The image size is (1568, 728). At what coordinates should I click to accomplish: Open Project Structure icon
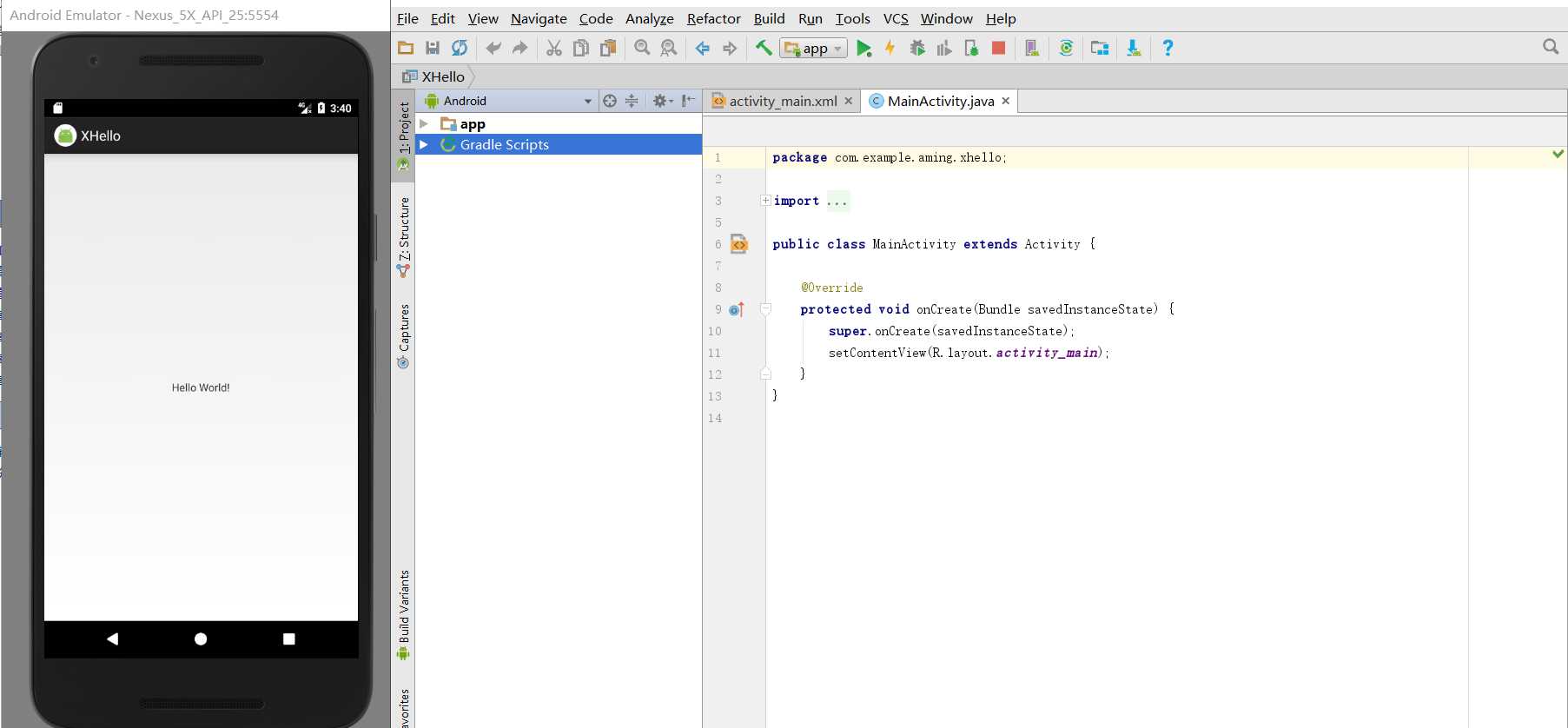(1100, 48)
